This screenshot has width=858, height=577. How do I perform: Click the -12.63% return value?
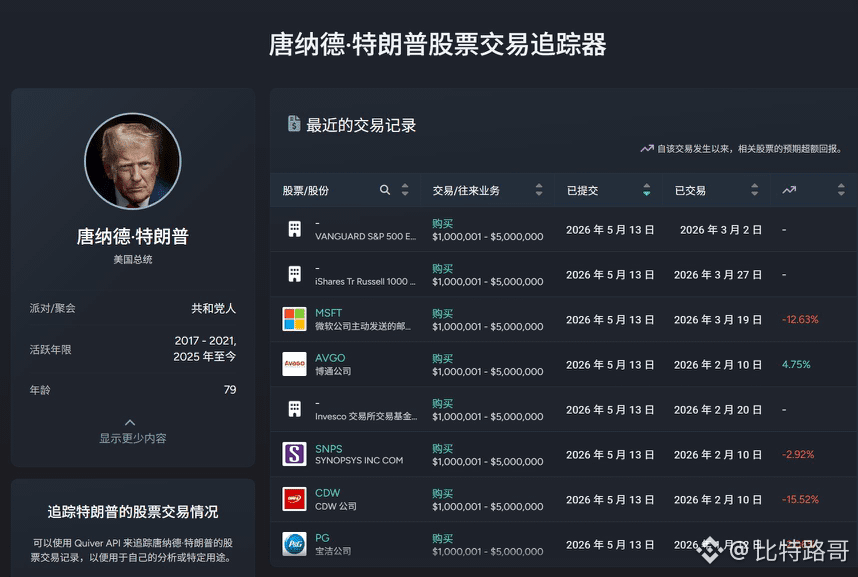(800, 319)
